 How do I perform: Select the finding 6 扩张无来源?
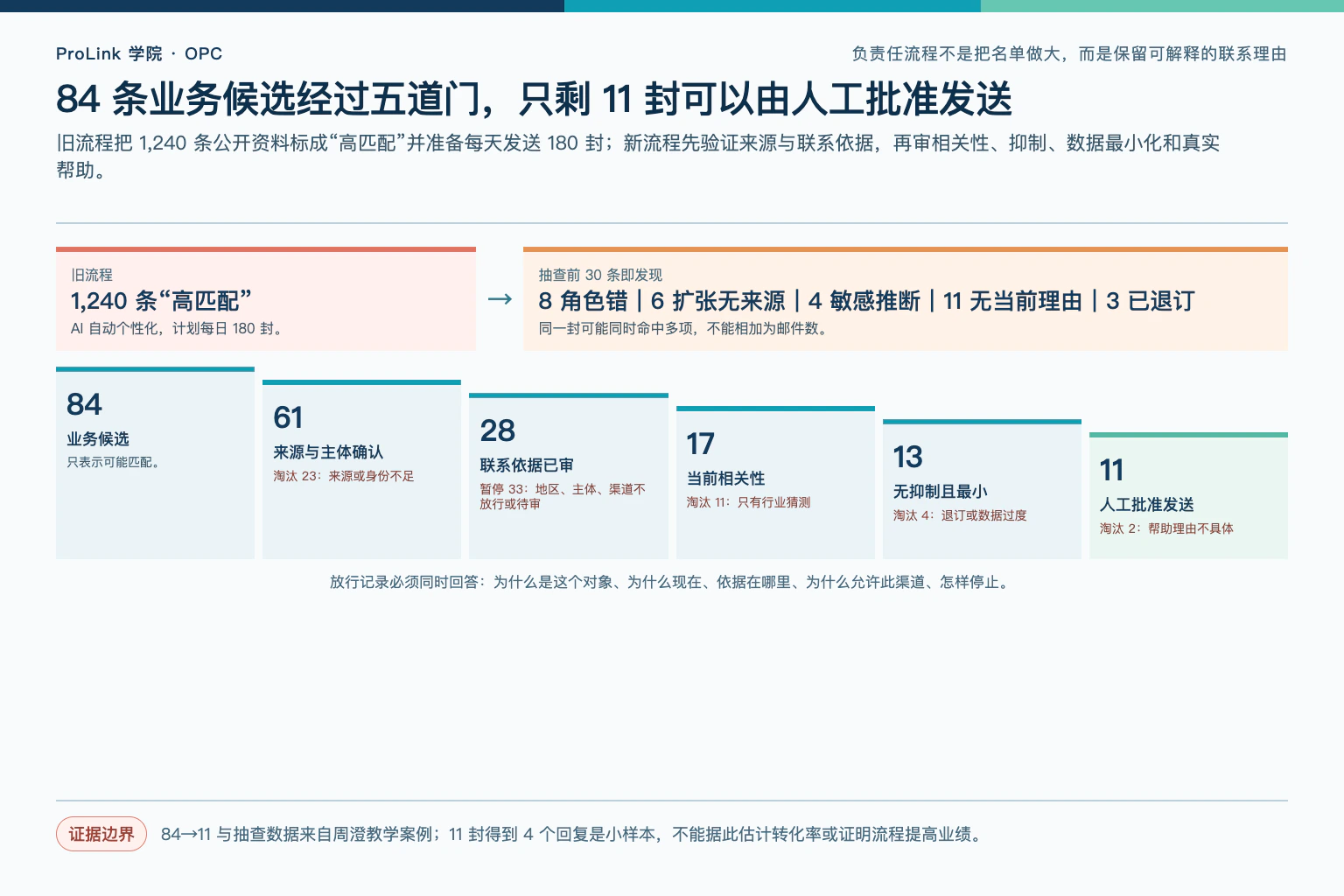717,301
